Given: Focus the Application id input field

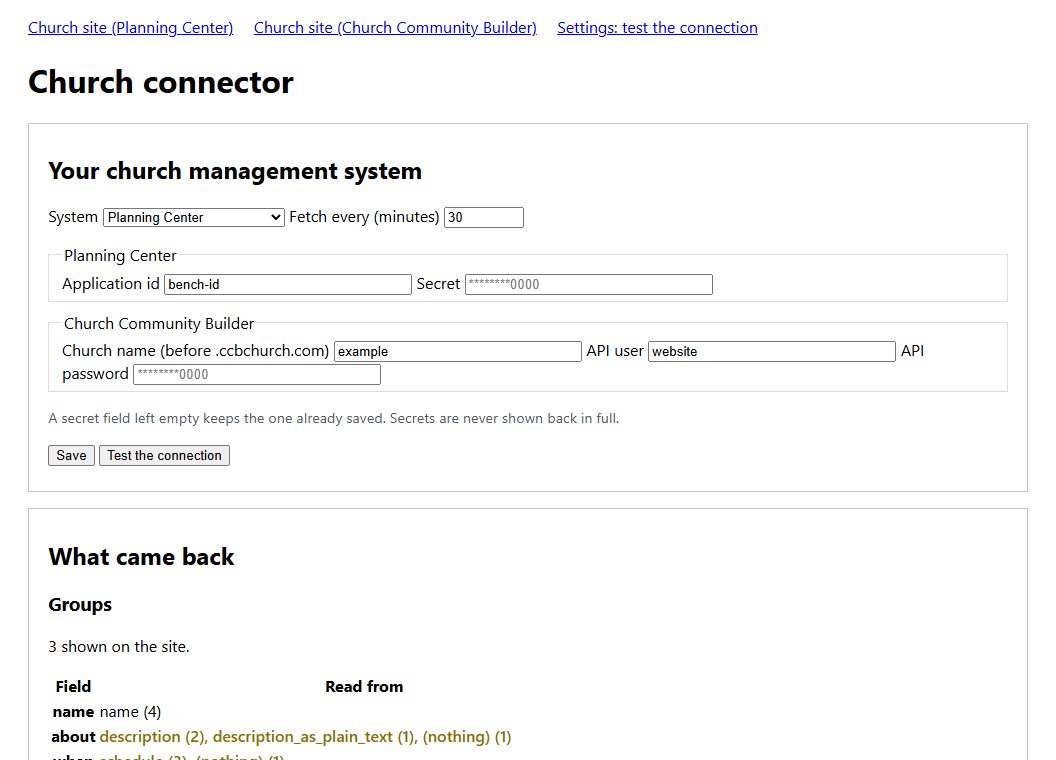Looking at the screenshot, I should [288, 284].
